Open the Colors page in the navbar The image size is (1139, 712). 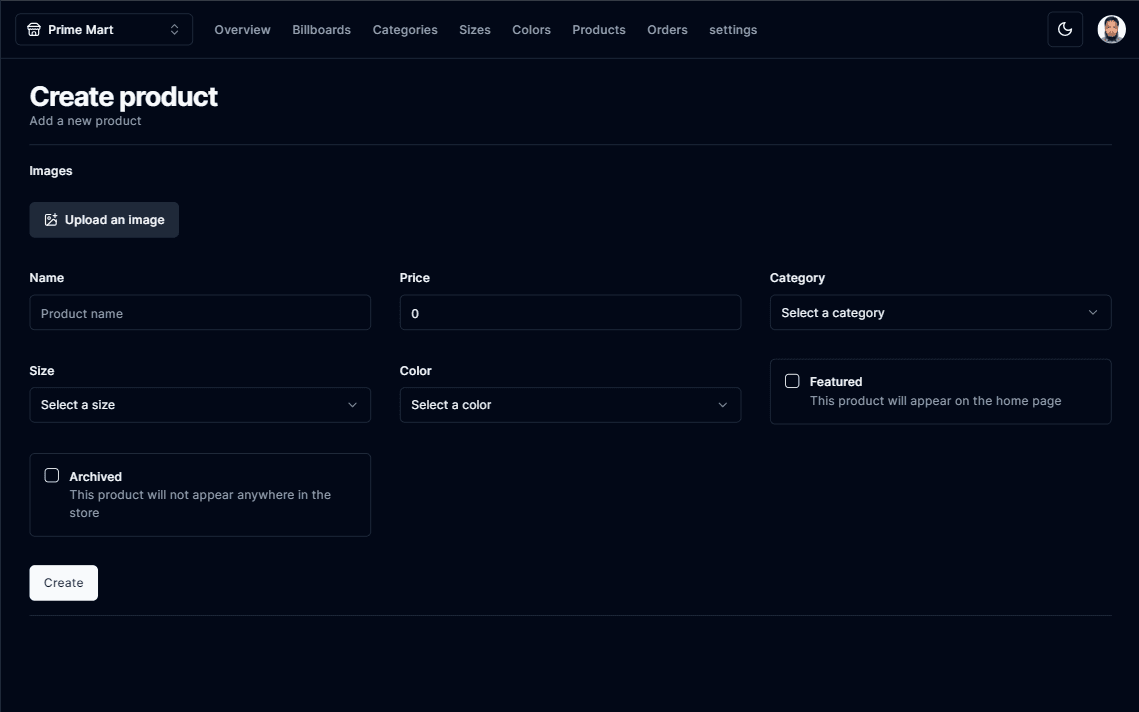[531, 30]
